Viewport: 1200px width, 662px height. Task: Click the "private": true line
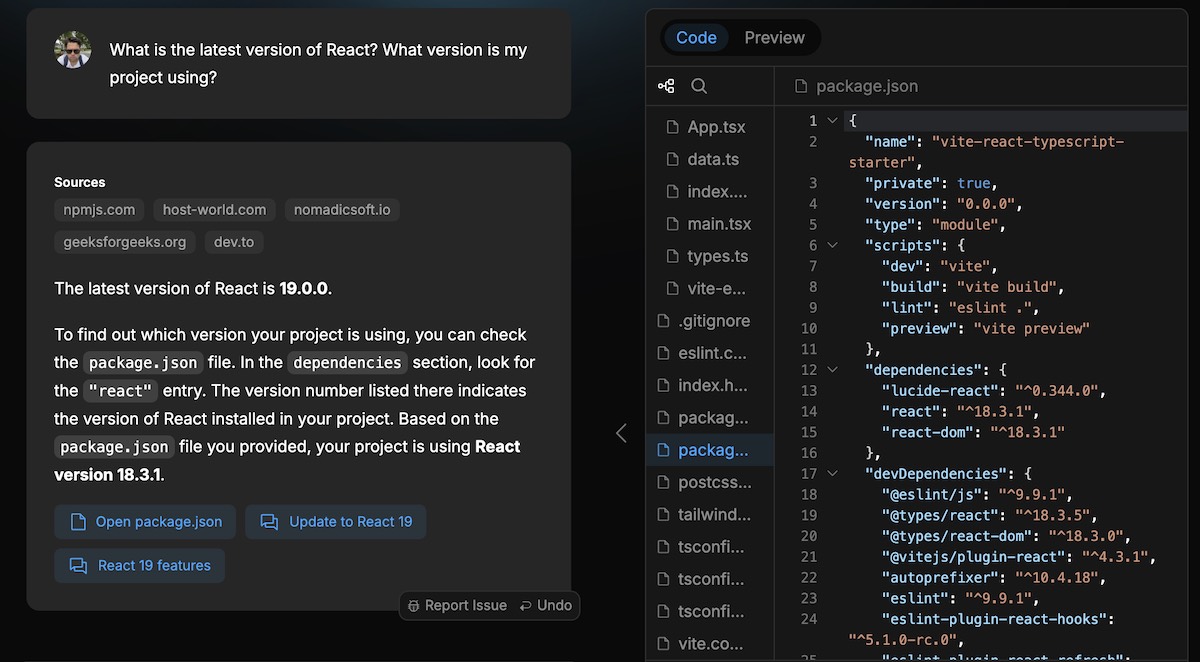(931, 183)
